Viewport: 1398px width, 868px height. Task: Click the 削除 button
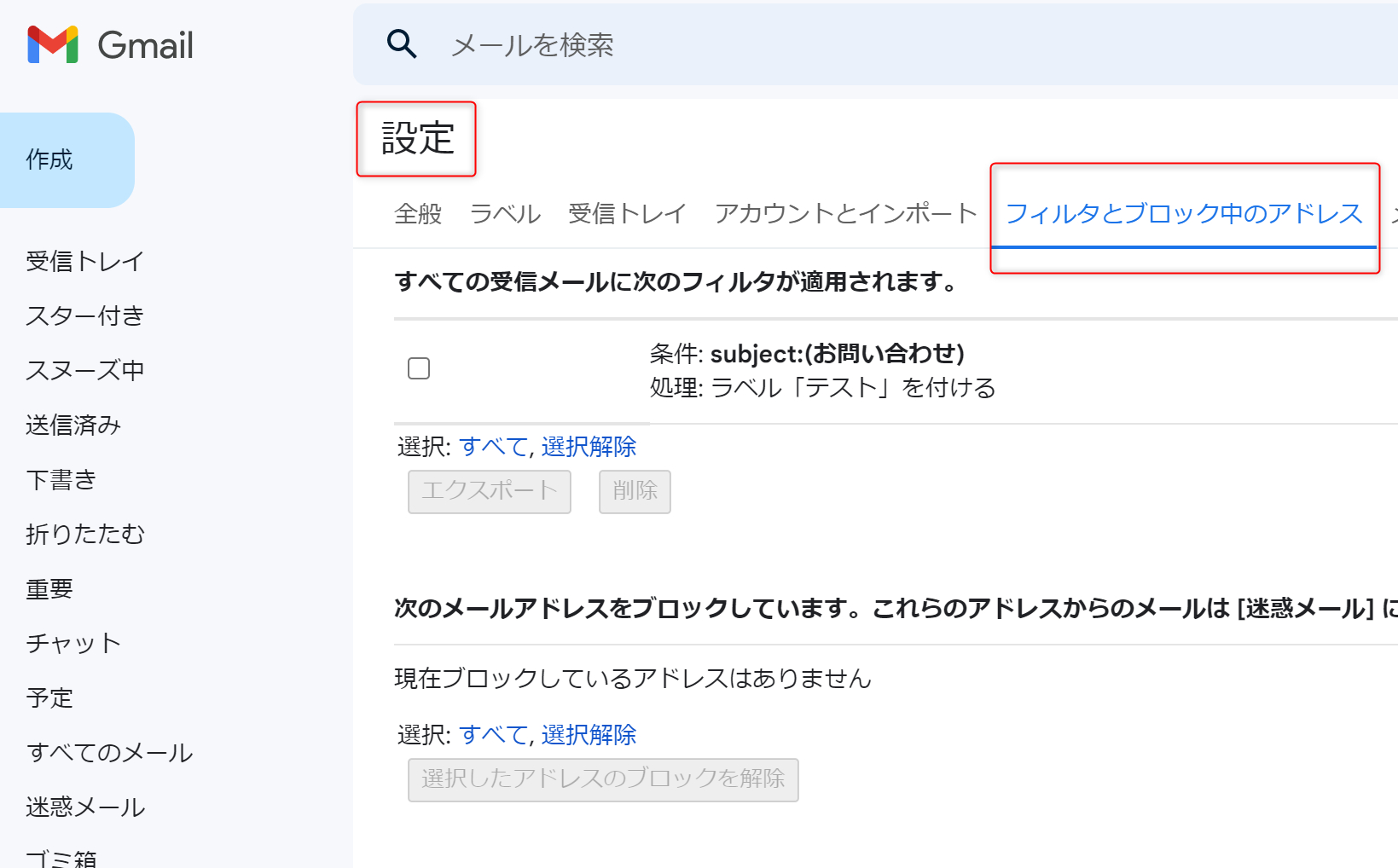635,491
